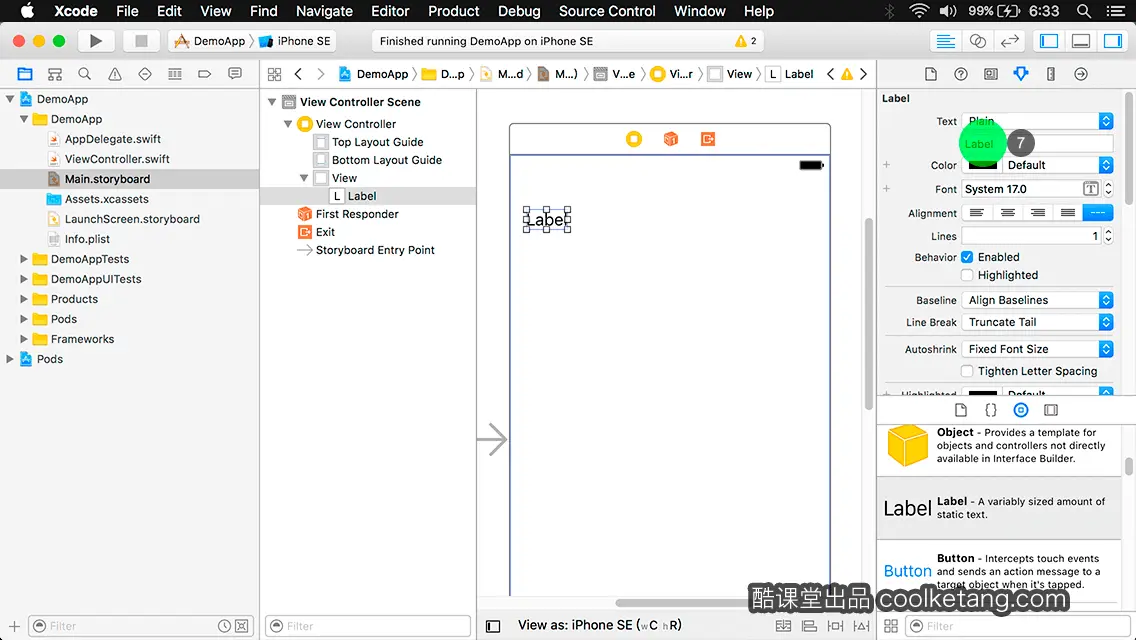
Task: Show the Code Snippet library
Action: coord(990,410)
